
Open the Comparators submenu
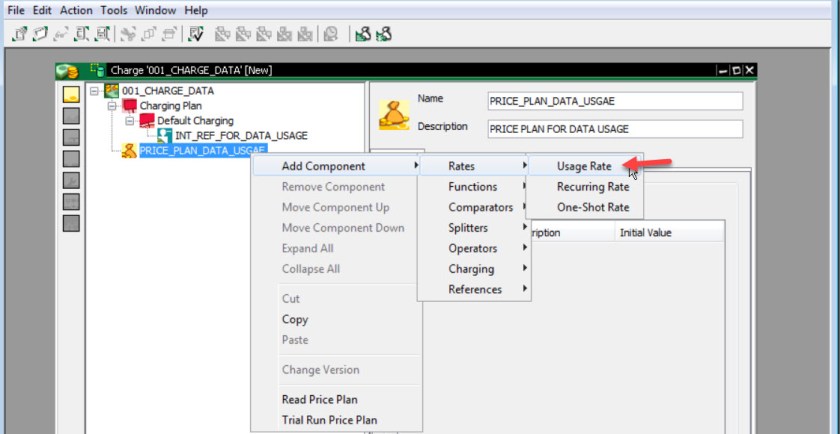click(475, 207)
